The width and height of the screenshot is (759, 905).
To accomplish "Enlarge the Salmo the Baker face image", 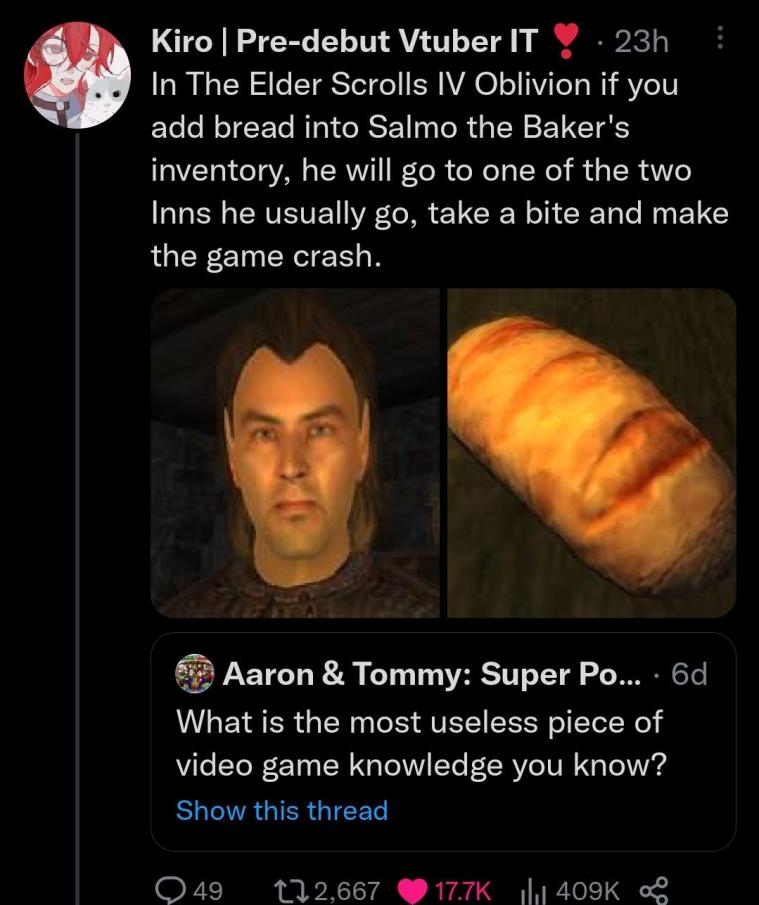I will coord(295,452).
